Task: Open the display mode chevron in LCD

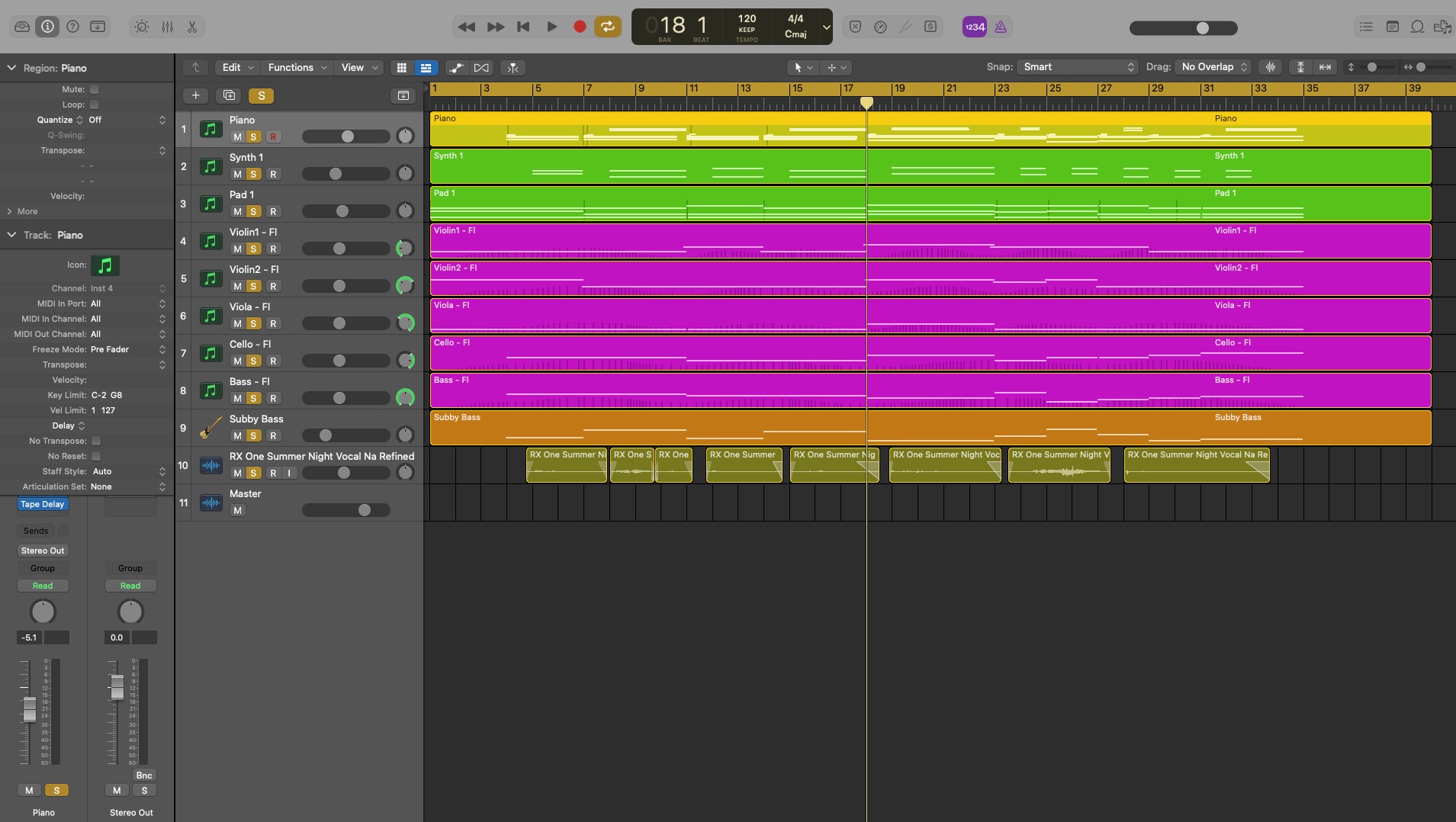Action: tap(826, 27)
